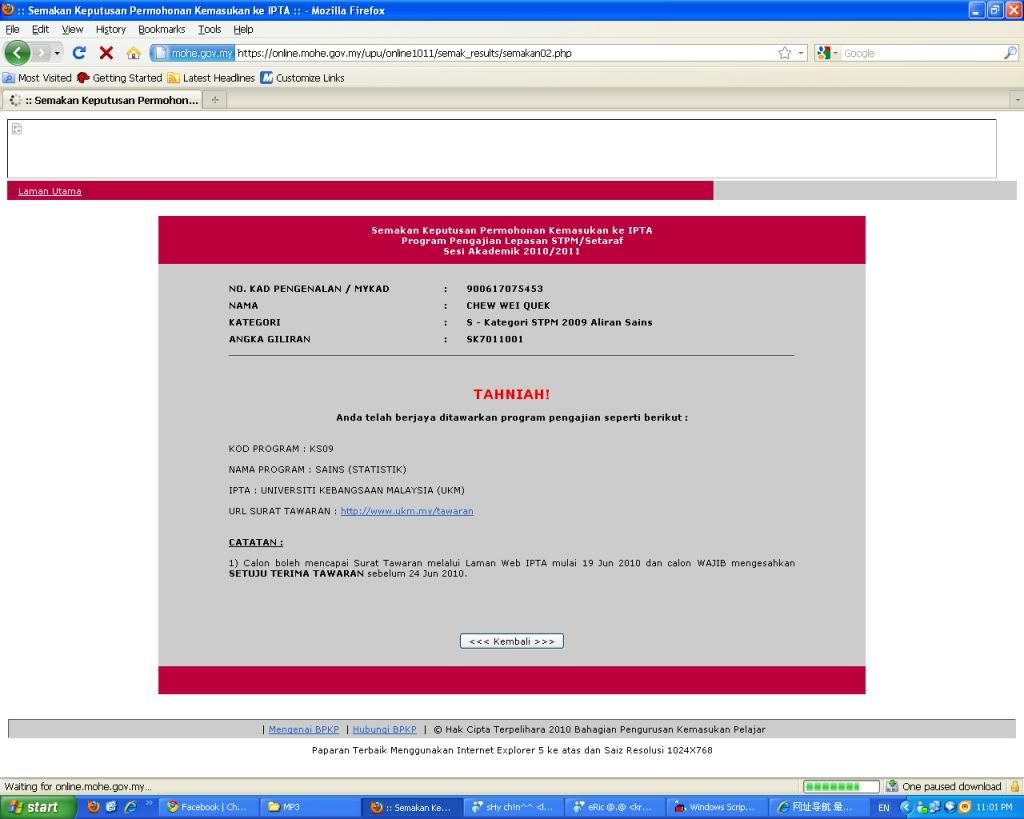The image size is (1024, 819).
Task: Open the Bookmarks menu
Action: (161, 30)
